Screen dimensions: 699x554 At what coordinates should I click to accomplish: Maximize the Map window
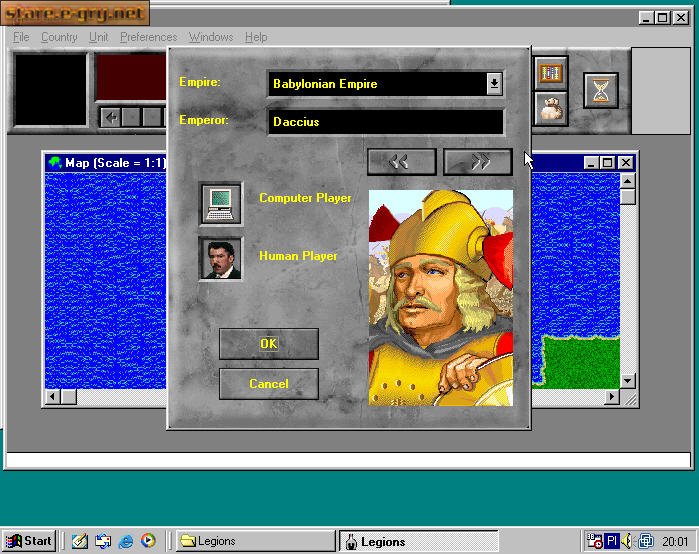(x=607, y=163)
